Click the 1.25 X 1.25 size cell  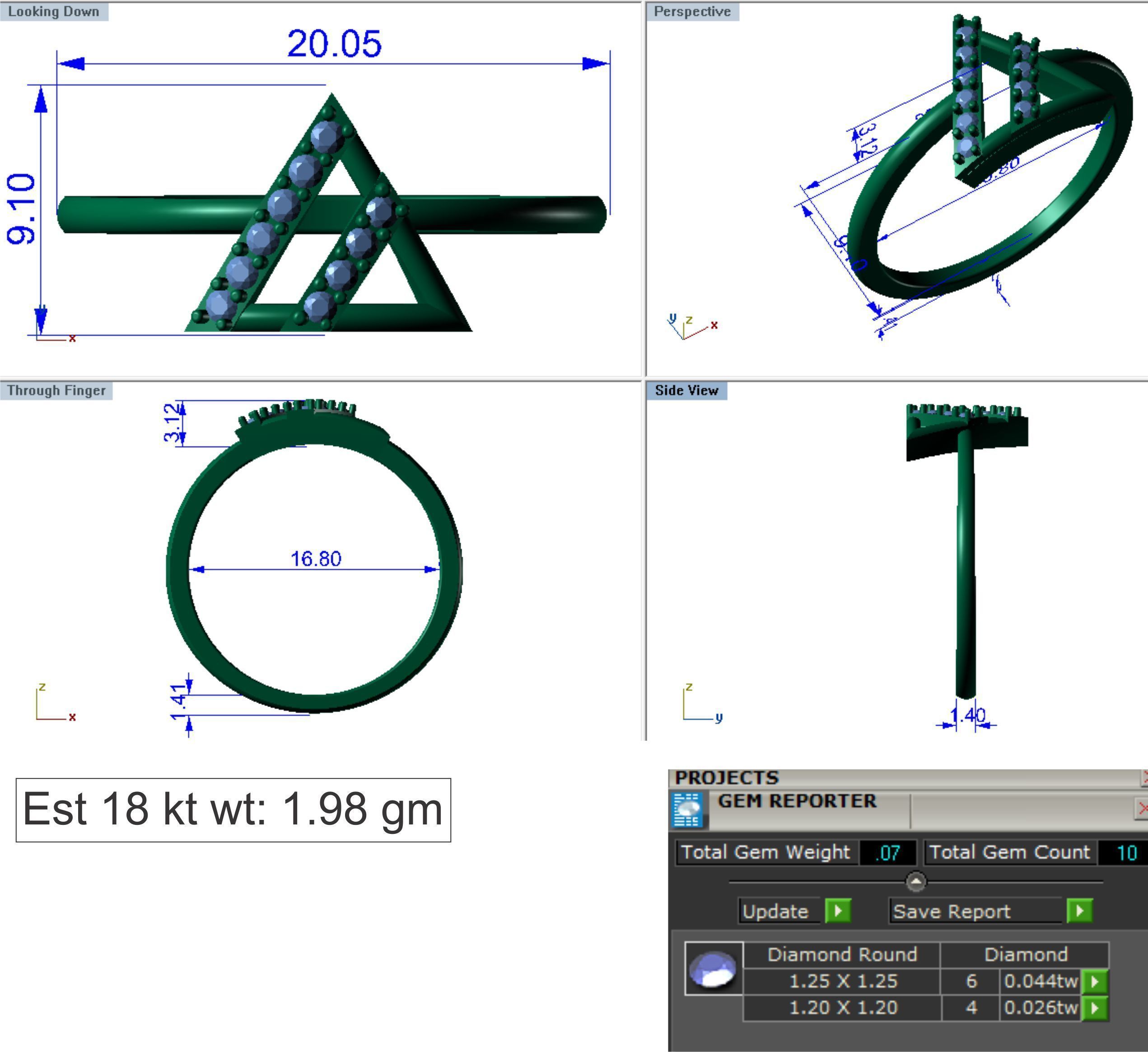coord(842,982)
